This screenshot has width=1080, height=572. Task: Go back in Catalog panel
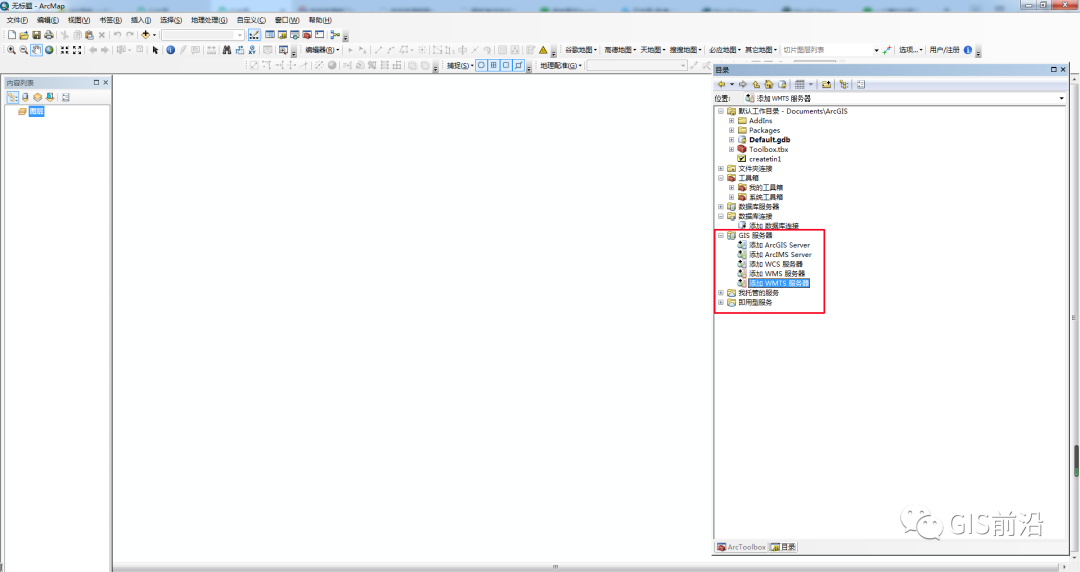point(722,84)
